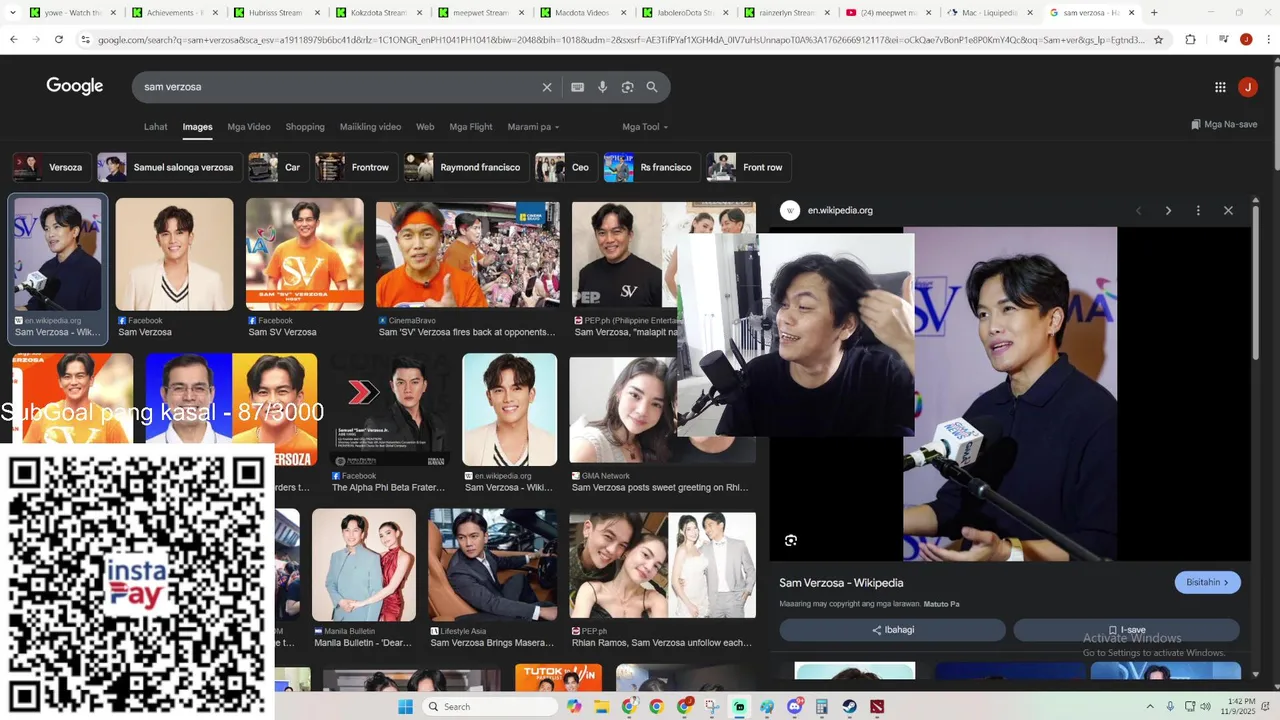Close the image preview panel
Screen dimensions: 1280x720
point(1228,210)
